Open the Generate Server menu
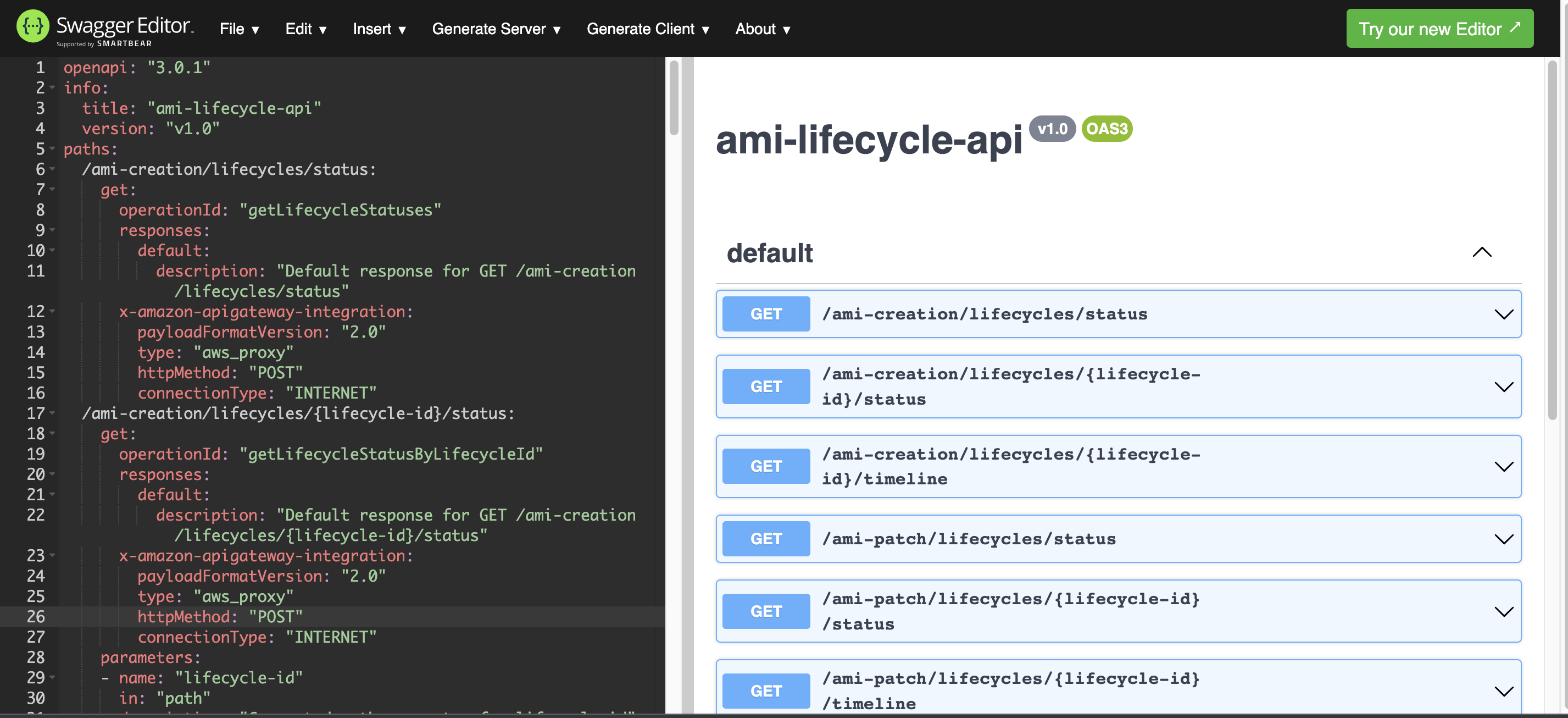Image resolution: width=1568 pixels, height=718 pixels. [496, 29]
